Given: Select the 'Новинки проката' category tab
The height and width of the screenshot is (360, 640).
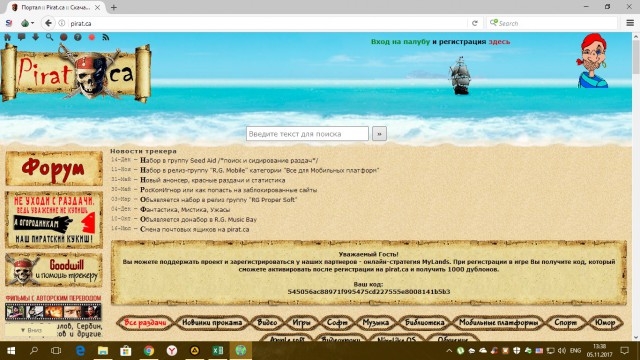Looking at the screenshot, I should coord(212,322).
